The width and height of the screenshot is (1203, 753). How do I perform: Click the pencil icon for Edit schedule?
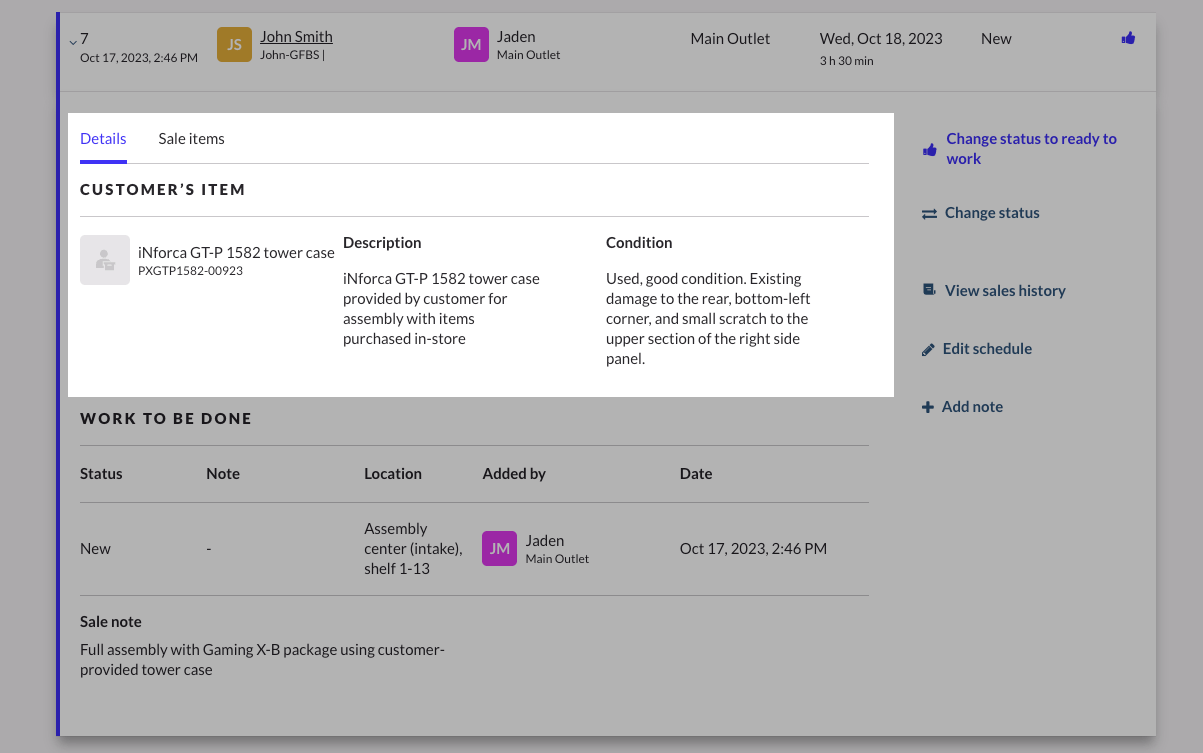point(928,349)
